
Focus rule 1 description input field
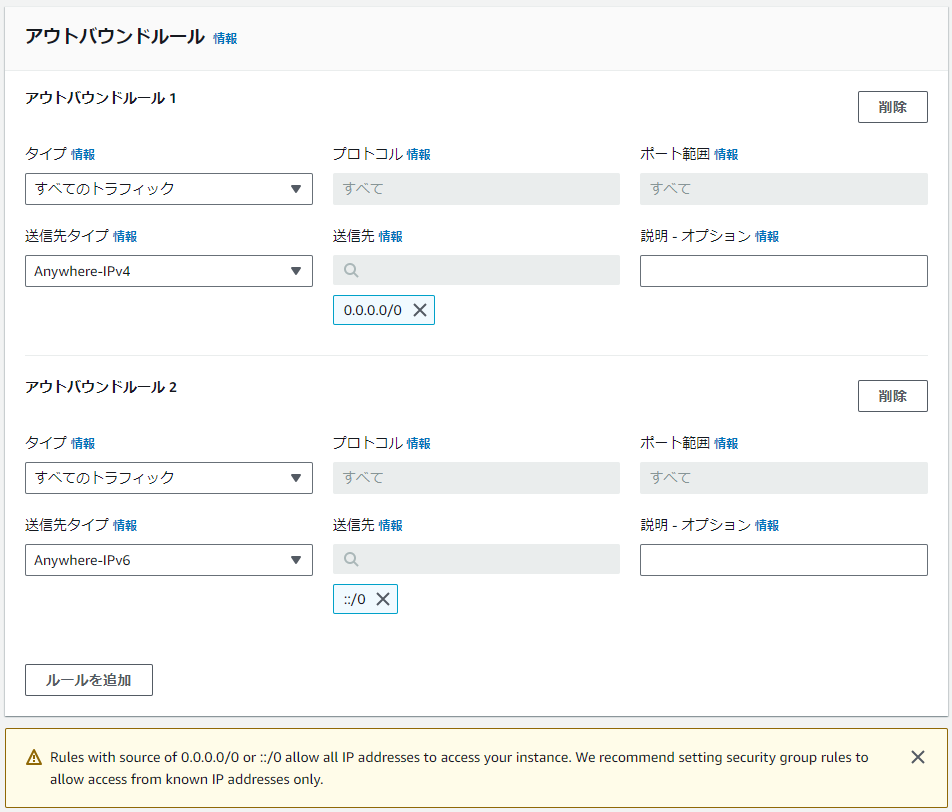coord(783,271)
